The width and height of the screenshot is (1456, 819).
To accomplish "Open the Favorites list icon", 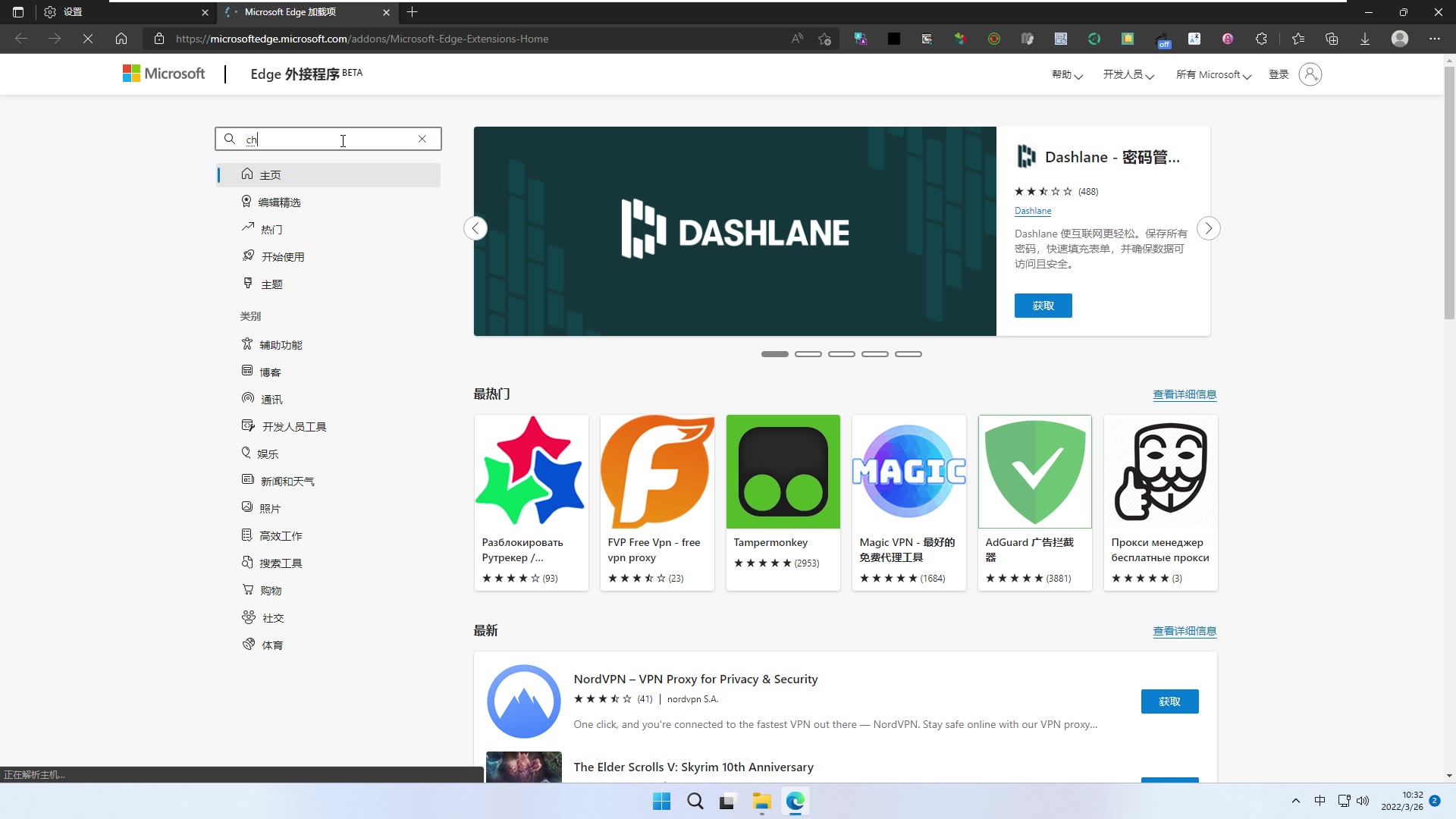I will point(1298,39).
